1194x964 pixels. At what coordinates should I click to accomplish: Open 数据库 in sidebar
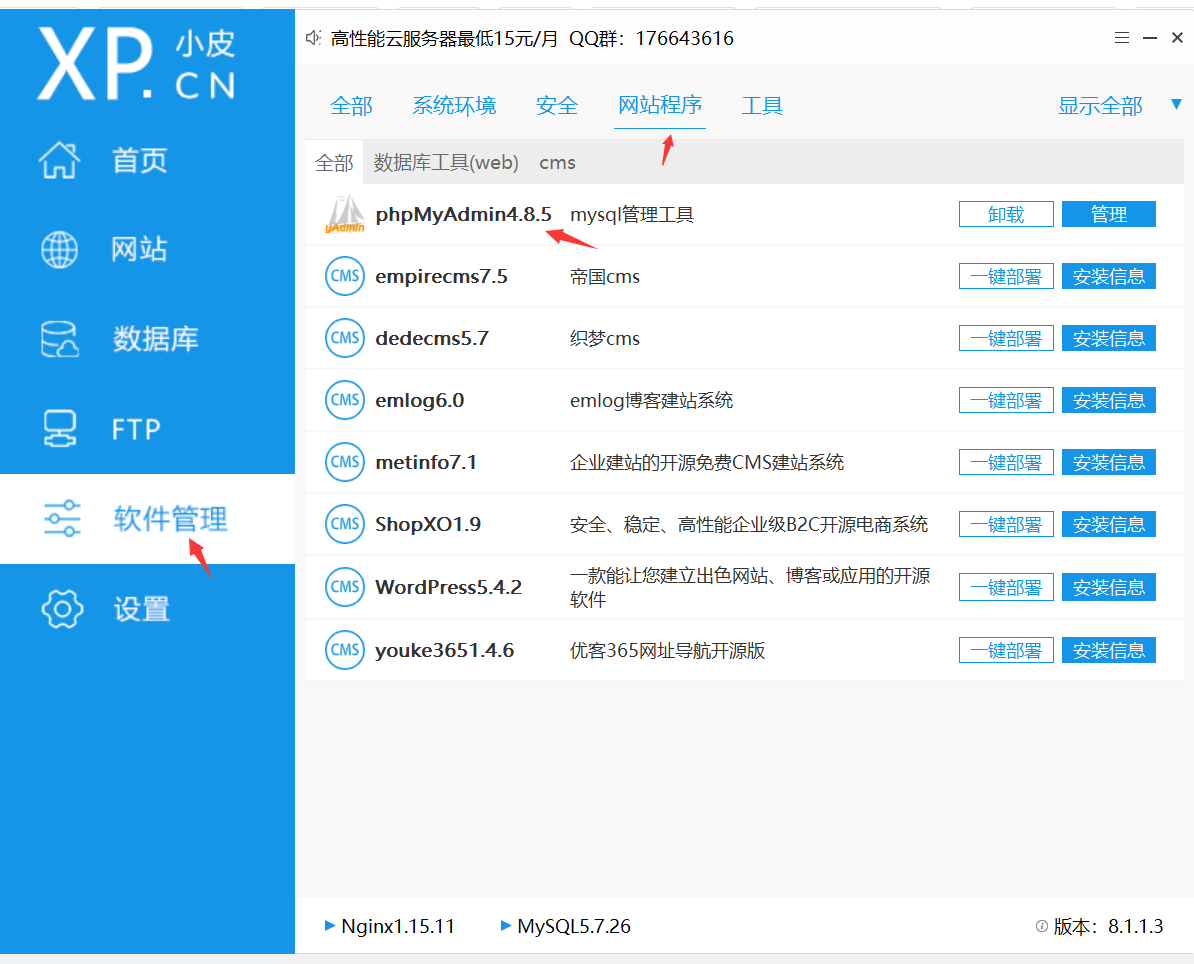[x=155, y=339]
